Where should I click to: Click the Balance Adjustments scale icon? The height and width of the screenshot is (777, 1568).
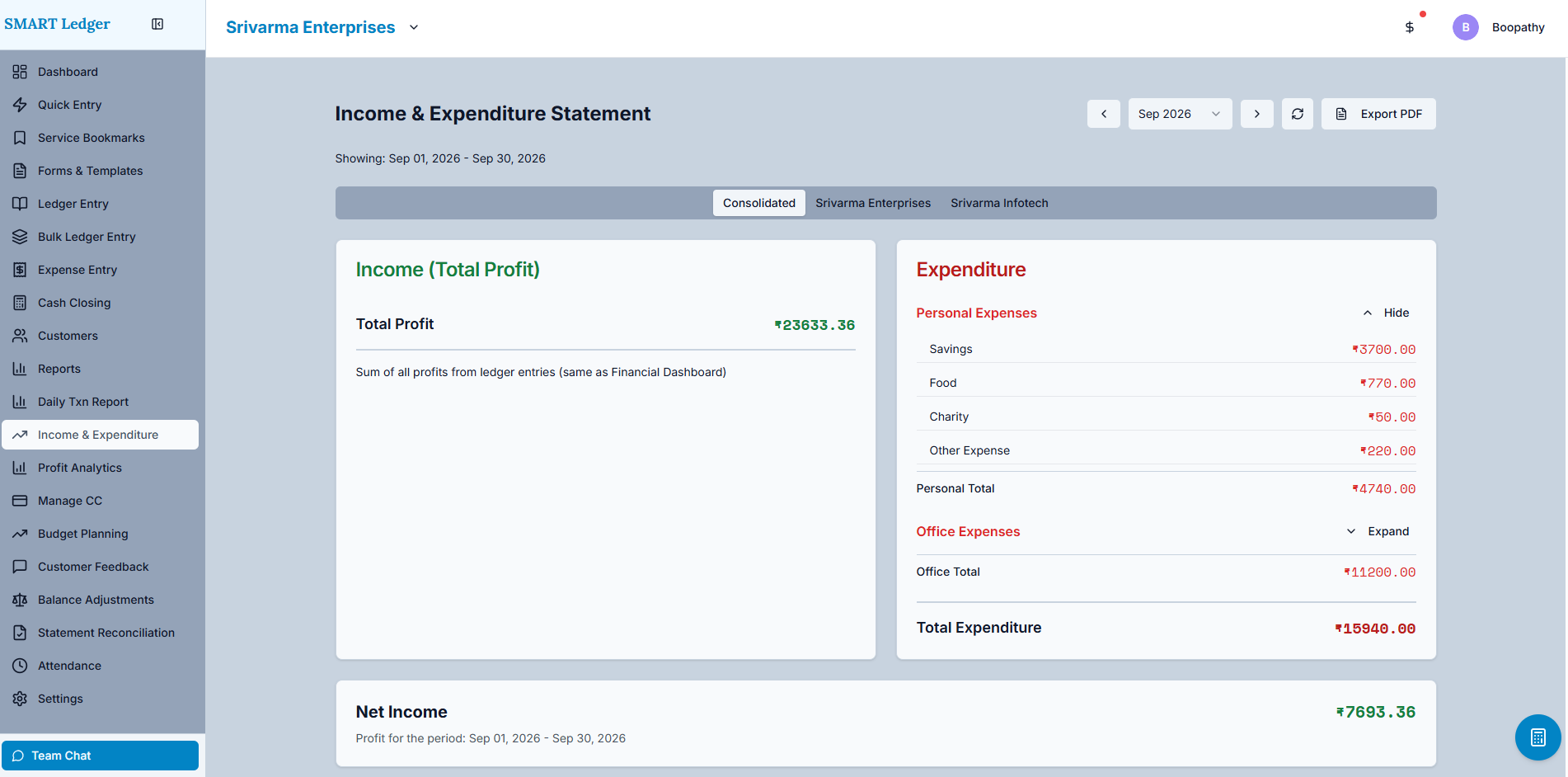(20, 600)
